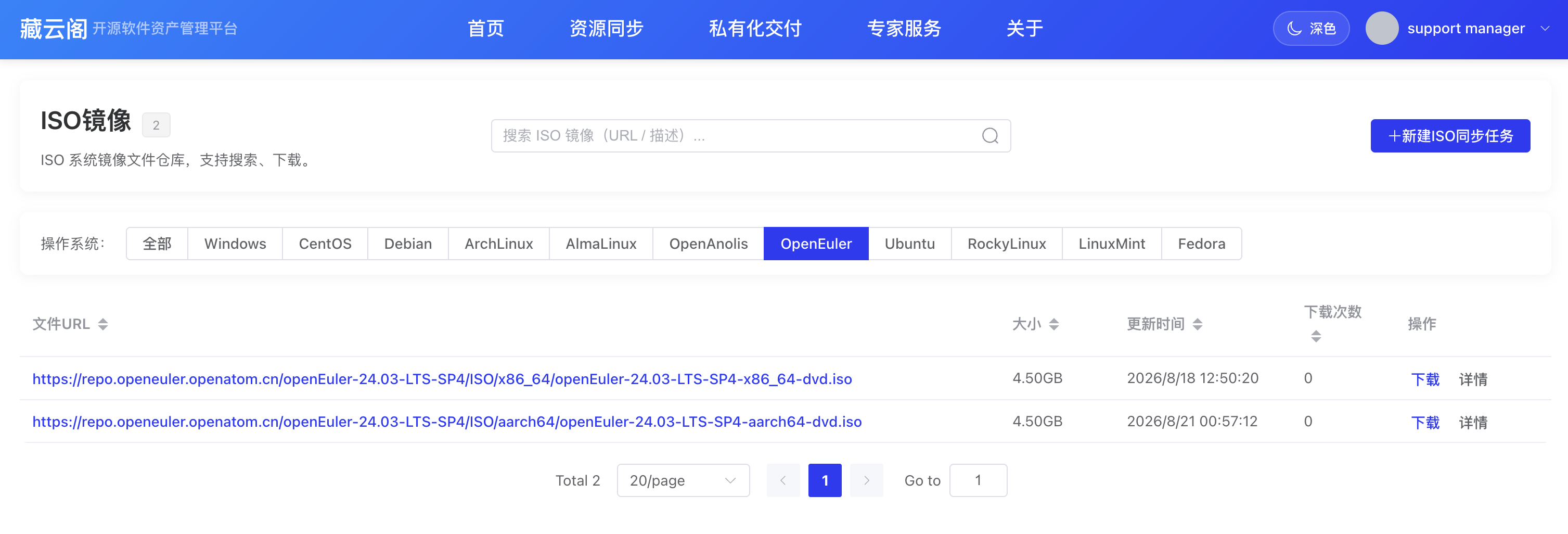Click the user avatar circle
This screenshot has height=534, width=1568.
(x=1381, y=29)
